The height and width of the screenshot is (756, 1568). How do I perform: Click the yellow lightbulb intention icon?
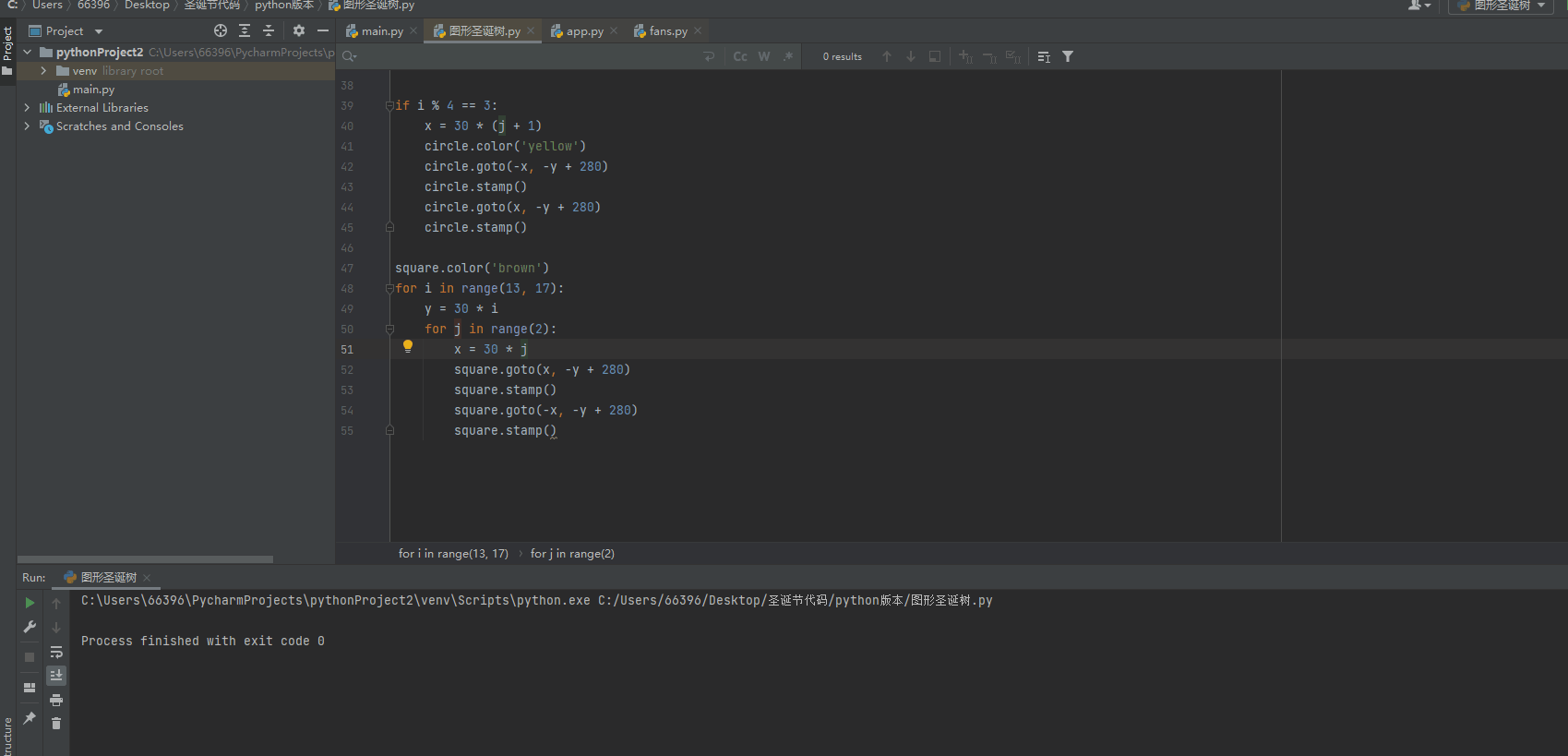coord(408,347)
